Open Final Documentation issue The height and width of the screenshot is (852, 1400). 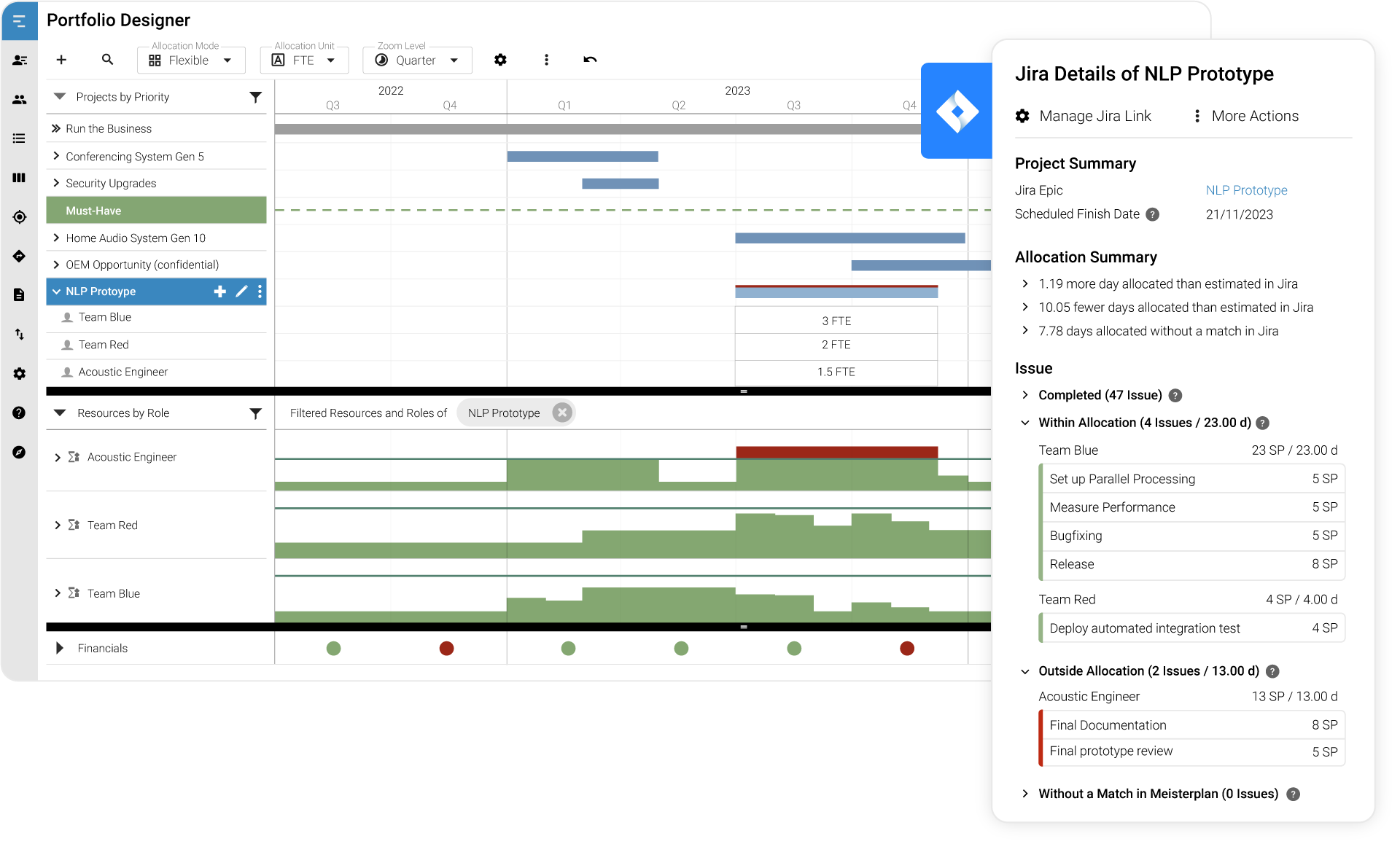coord(1193,725)
